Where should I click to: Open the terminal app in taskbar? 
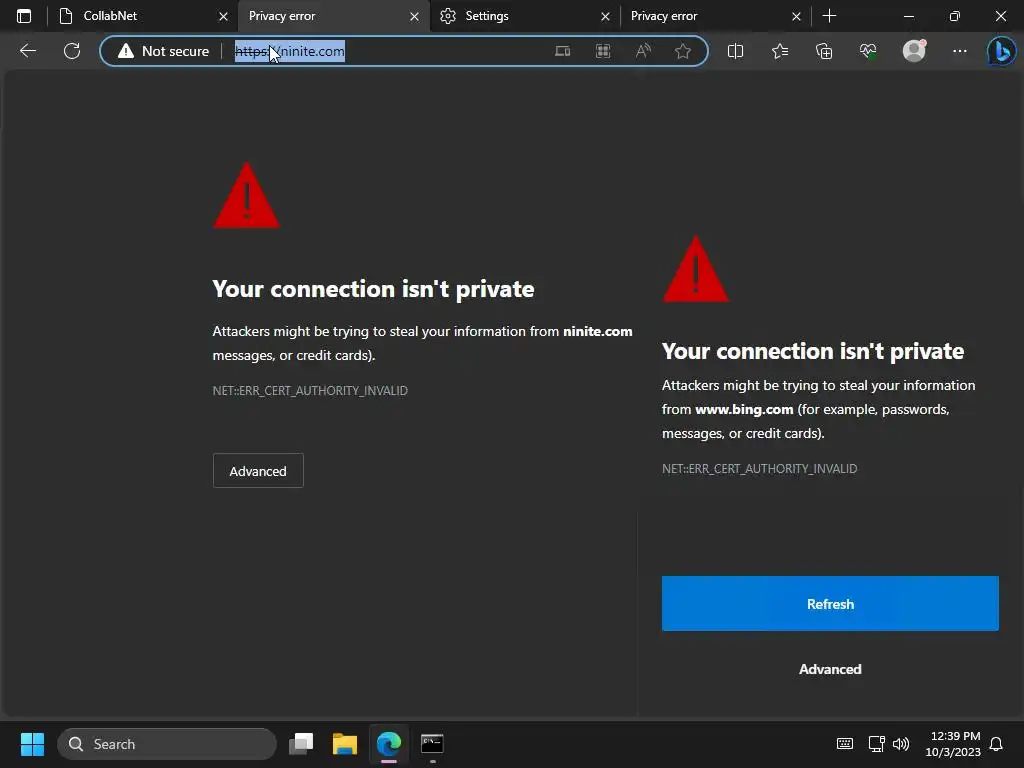(432, 744)
